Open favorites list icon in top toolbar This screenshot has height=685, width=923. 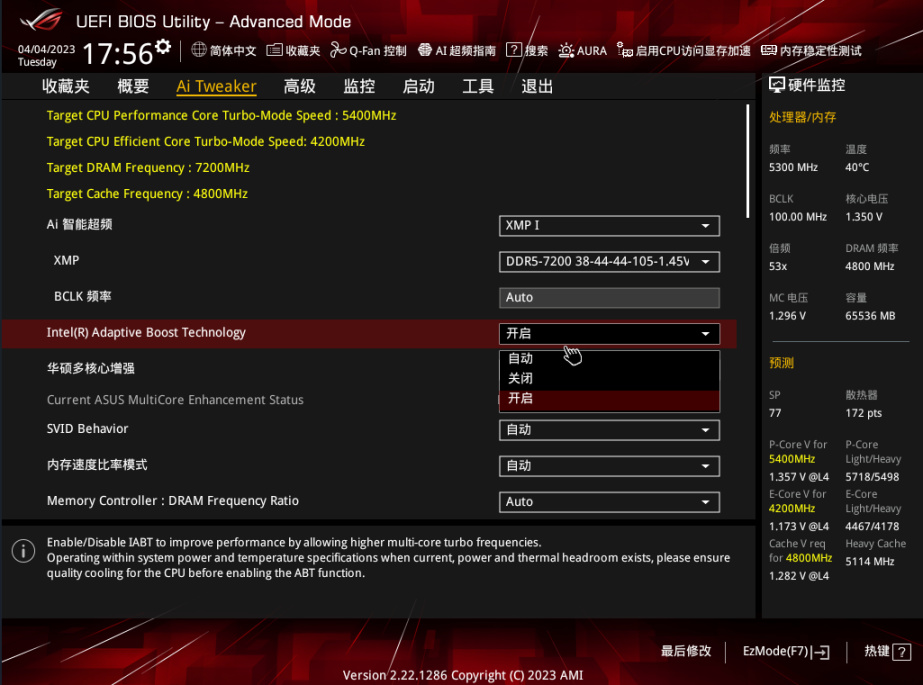(x=274, y=51)
